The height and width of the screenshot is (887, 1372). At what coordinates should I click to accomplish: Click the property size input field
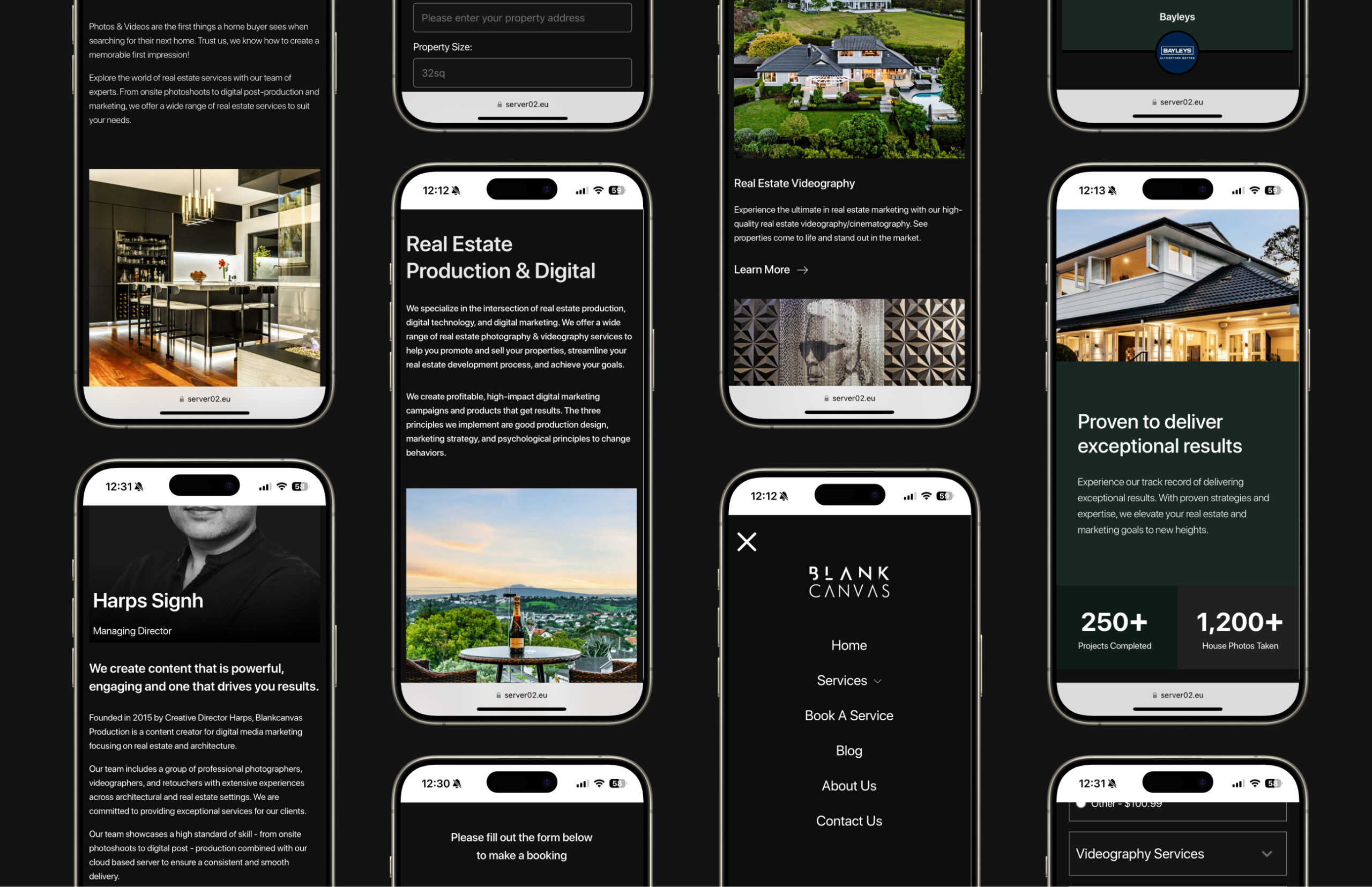tap(519, 72)
